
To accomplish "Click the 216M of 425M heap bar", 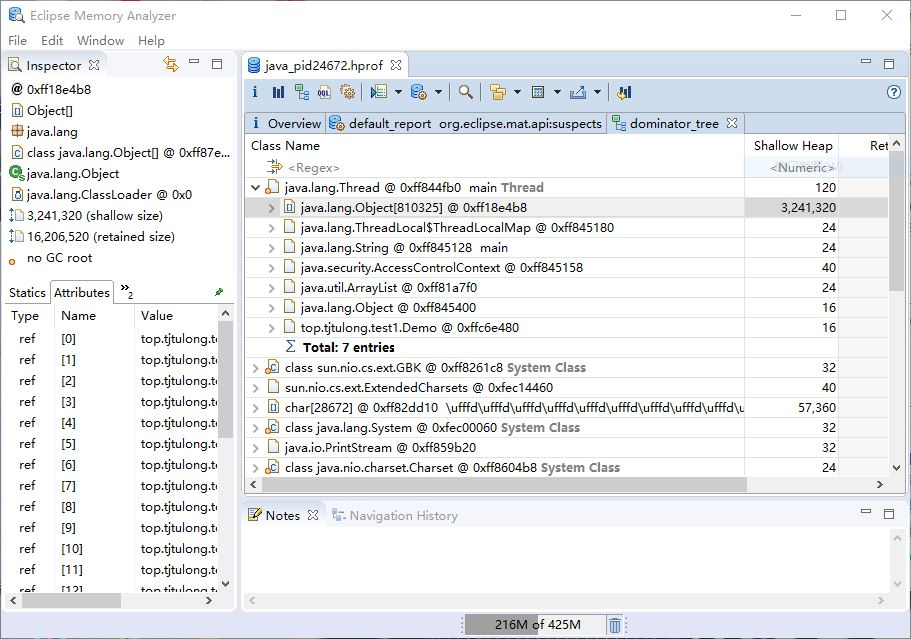I will 536,625.
